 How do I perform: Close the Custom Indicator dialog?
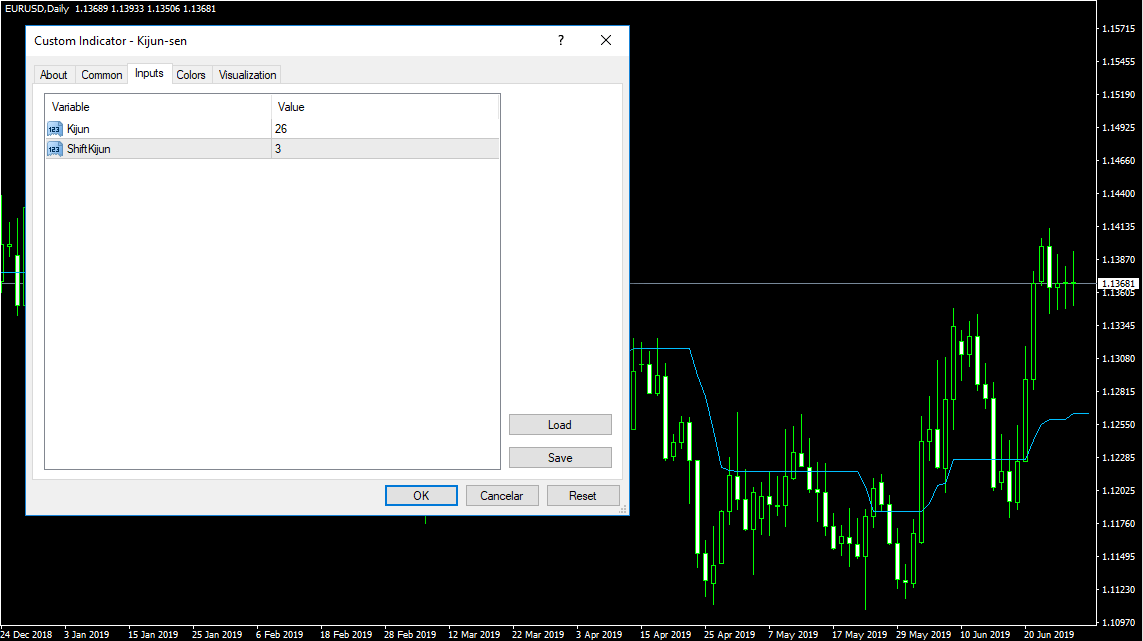(606, 40)
